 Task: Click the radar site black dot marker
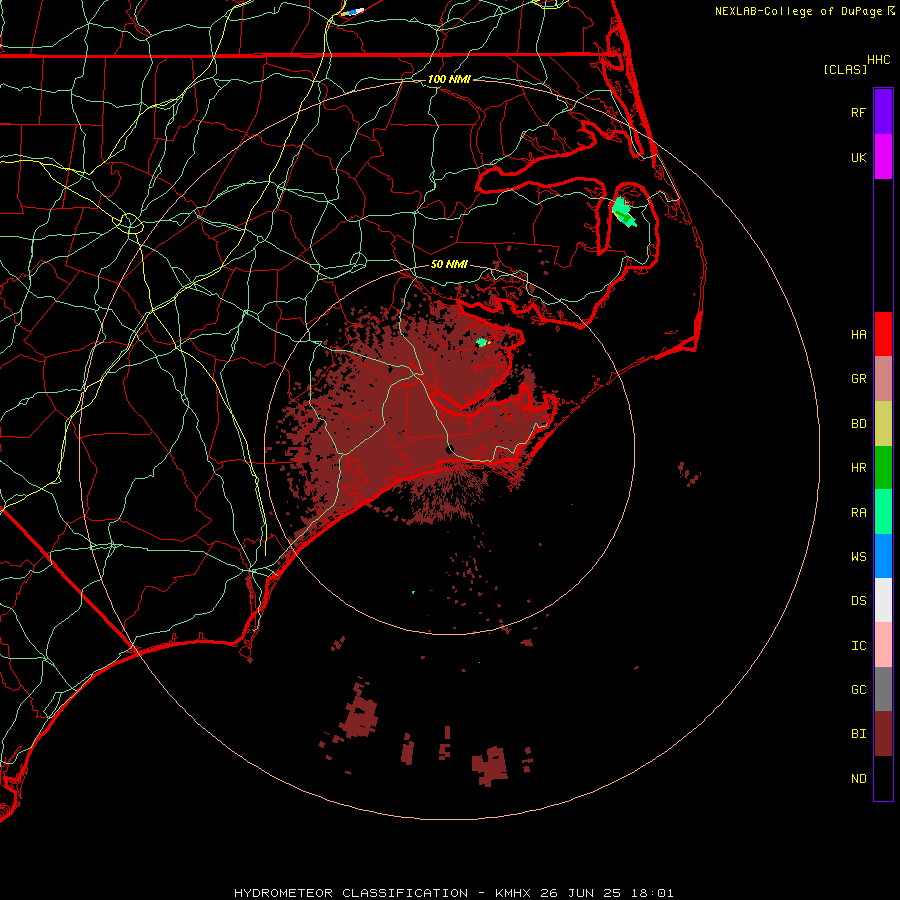click(x=450, y=449)
